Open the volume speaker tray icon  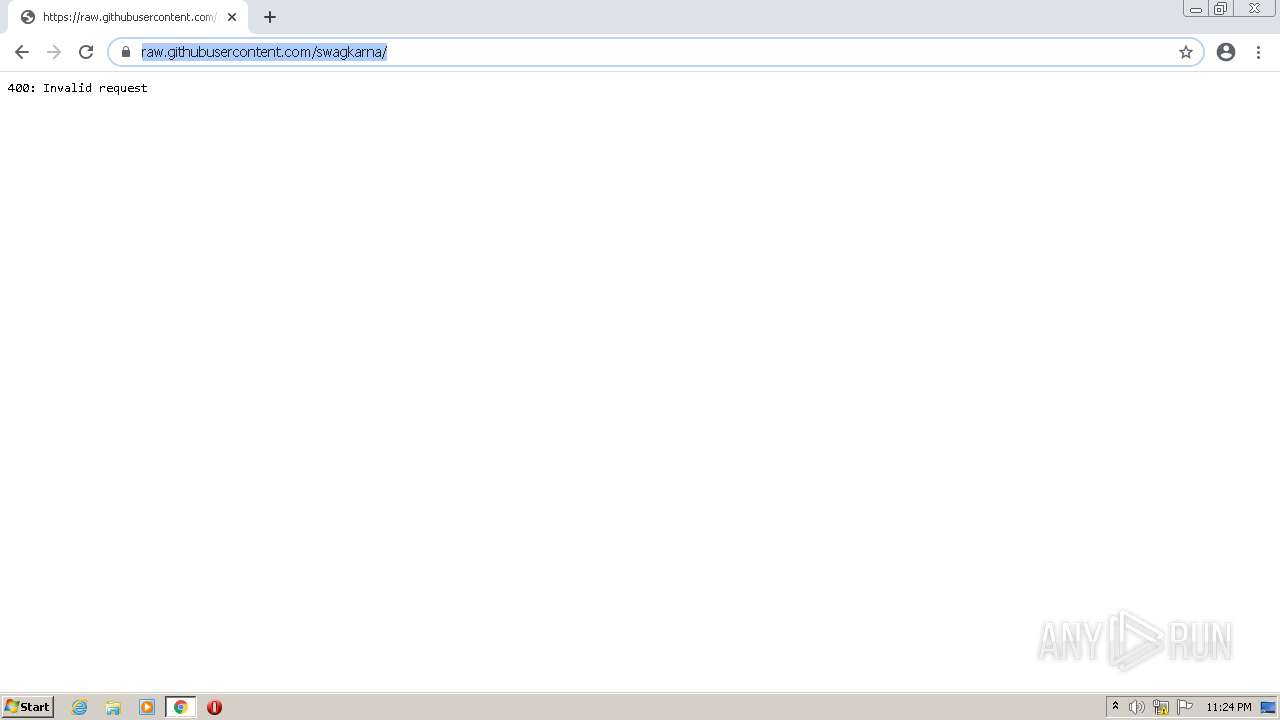1137,707
